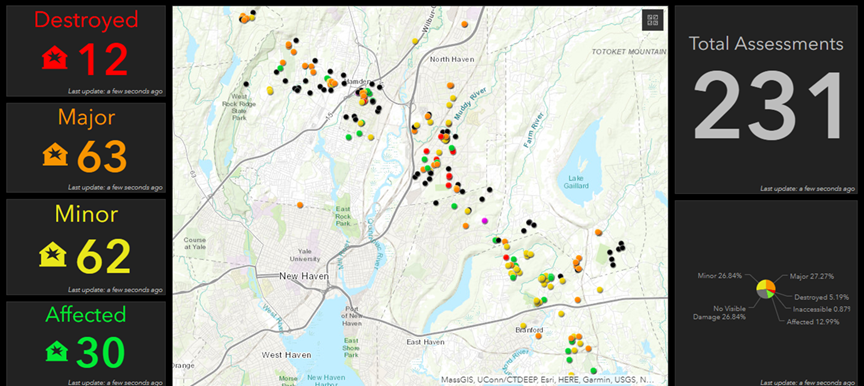Click the yellow Minor title

click(87, 214)
